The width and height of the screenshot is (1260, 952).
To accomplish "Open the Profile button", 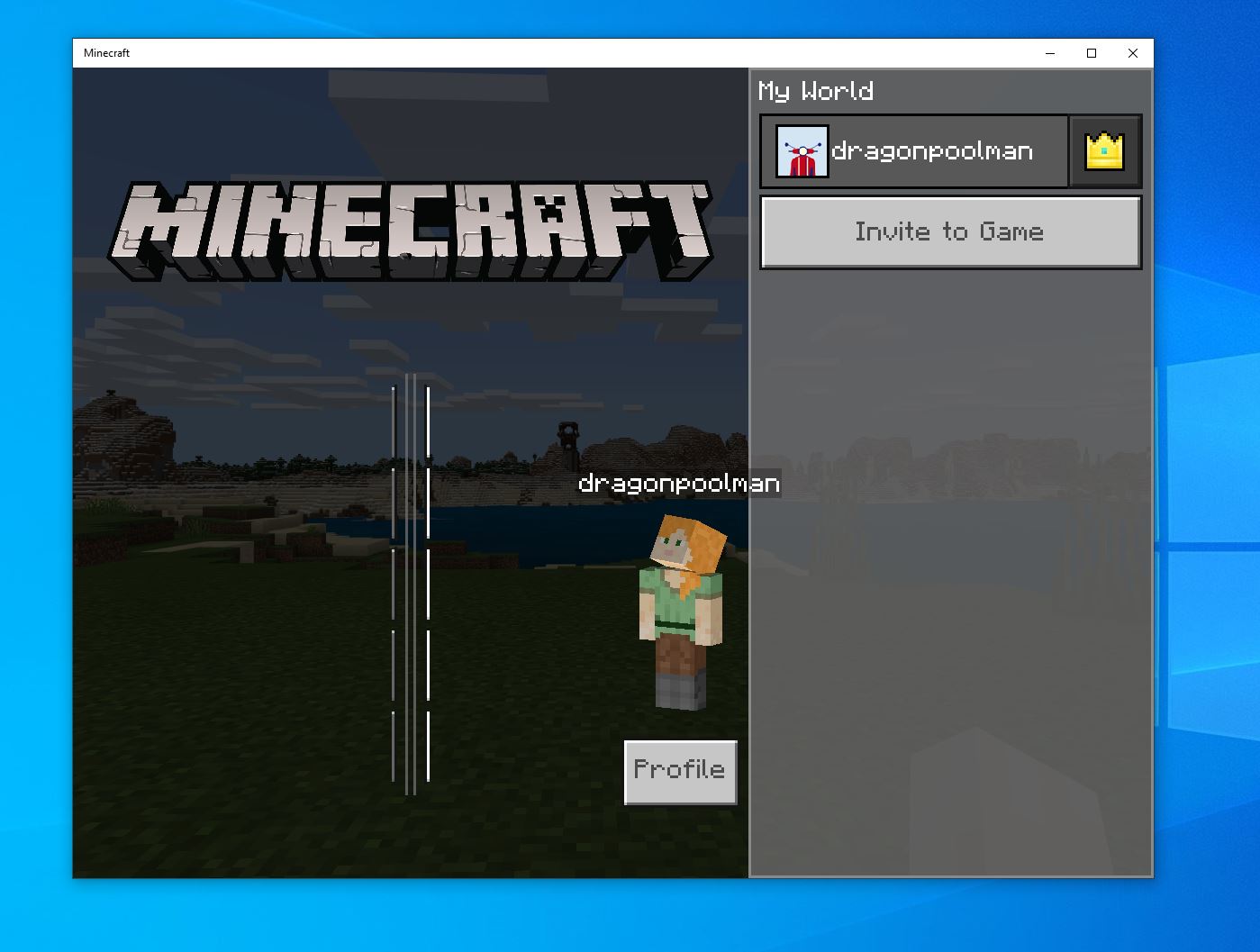I will tap(681, 772).
